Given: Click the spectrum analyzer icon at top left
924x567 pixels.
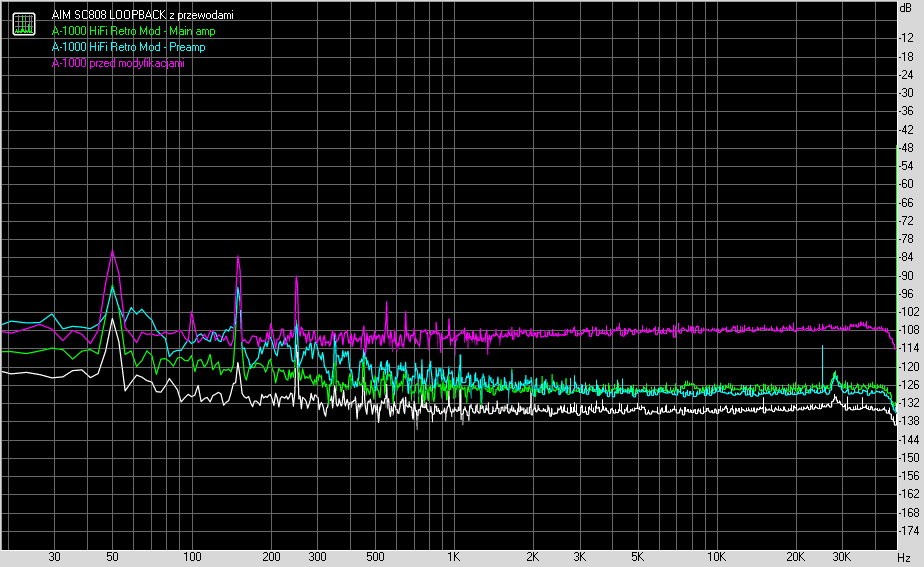Looking at the screenshot, I should click(x=24, y=24).
